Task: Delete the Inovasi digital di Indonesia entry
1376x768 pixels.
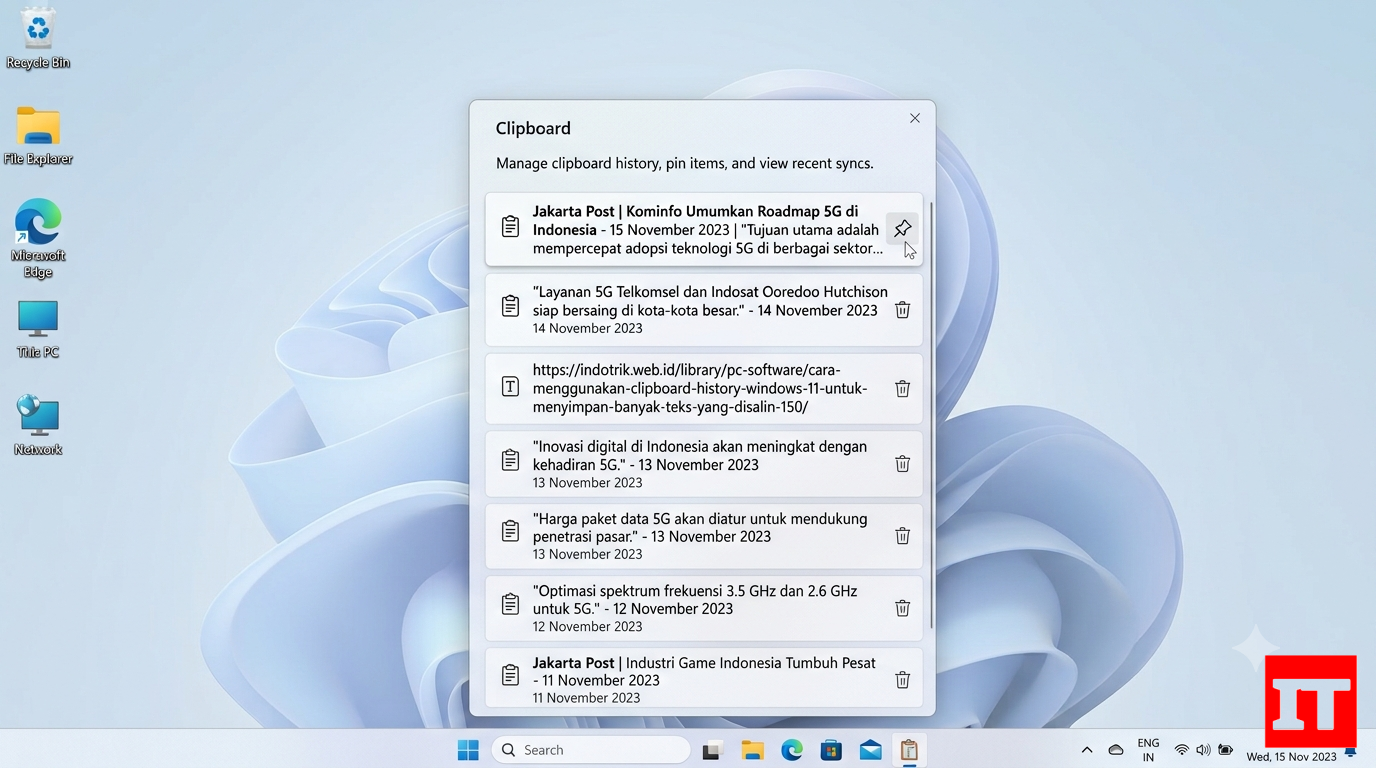Action: (x=902, y=464)
